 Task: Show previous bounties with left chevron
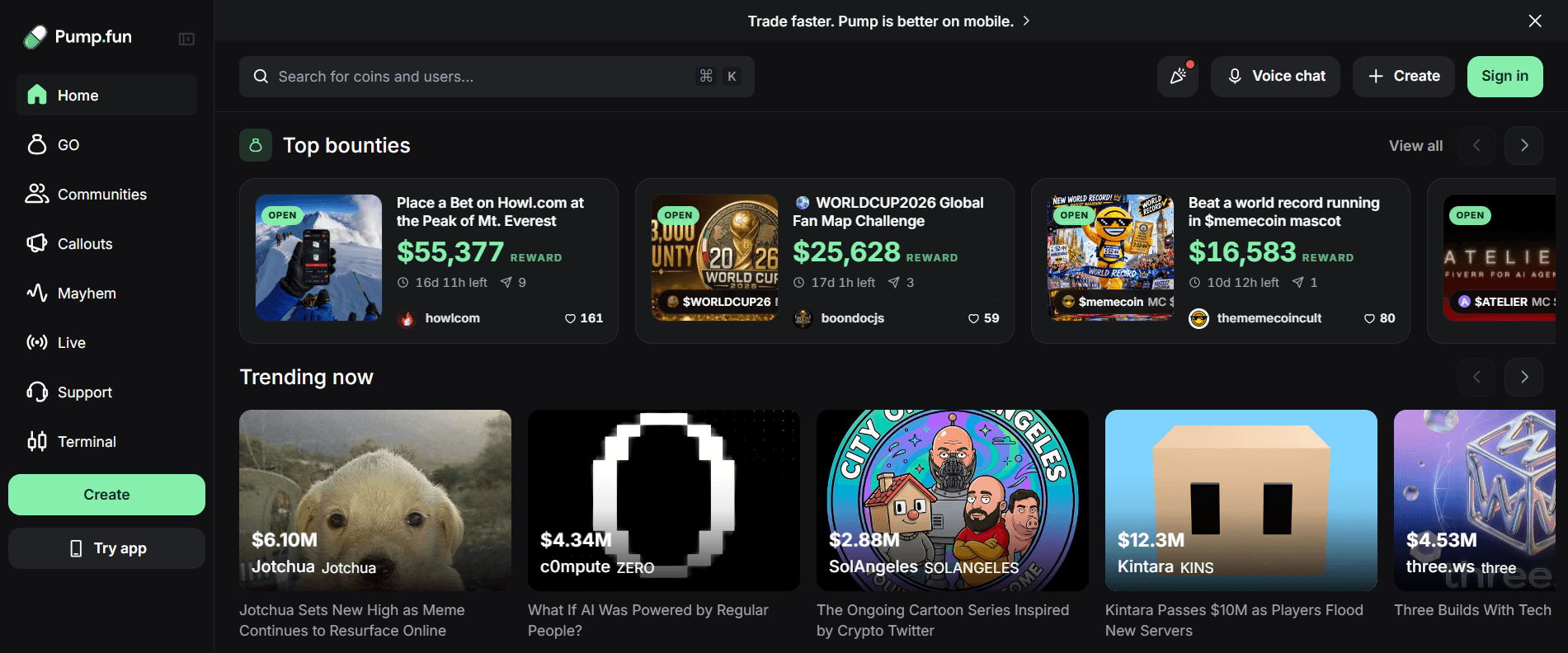point(1477,145)
